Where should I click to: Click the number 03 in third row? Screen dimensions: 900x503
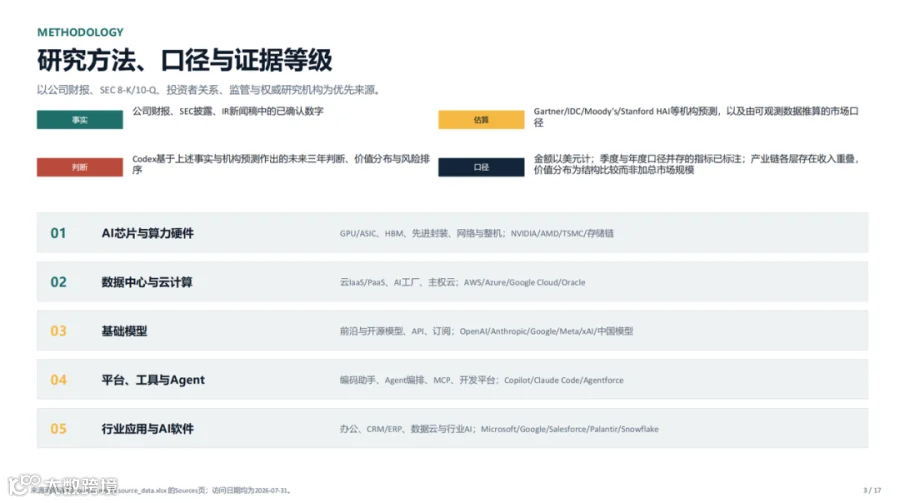pos(59,331)
